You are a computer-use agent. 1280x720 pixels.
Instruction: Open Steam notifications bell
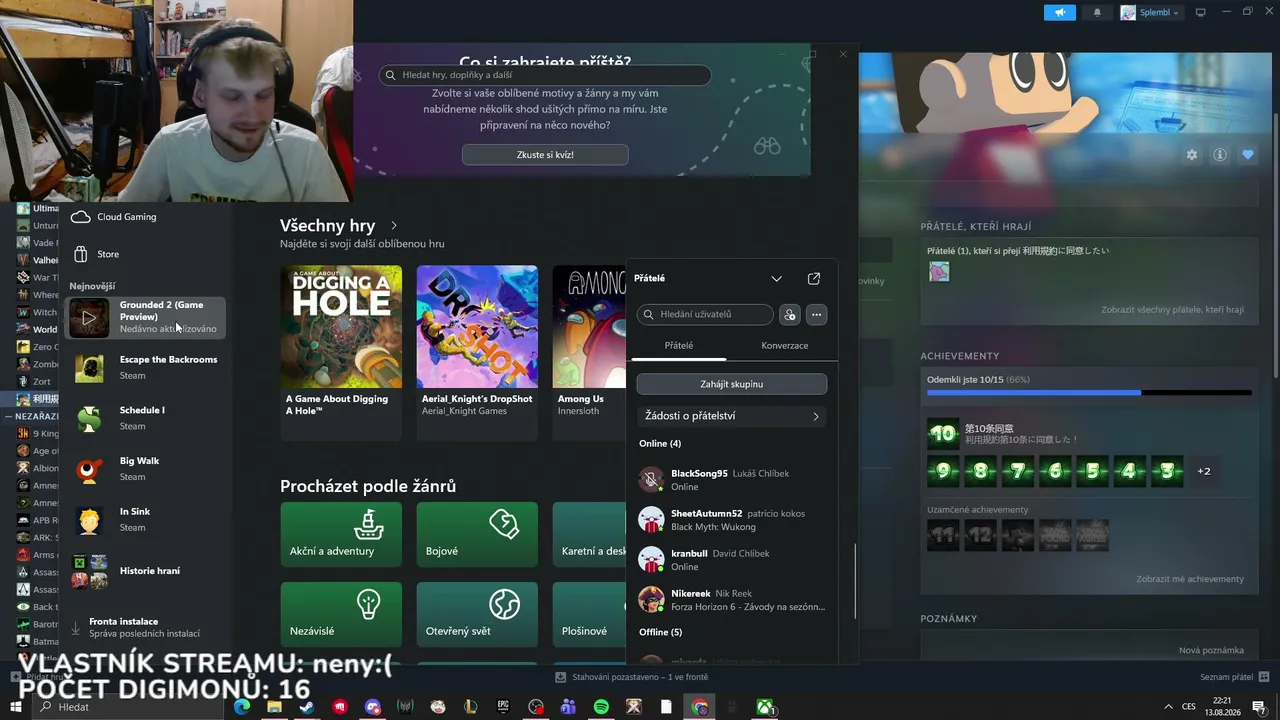pyautogui.click(x=1098, y=12)
